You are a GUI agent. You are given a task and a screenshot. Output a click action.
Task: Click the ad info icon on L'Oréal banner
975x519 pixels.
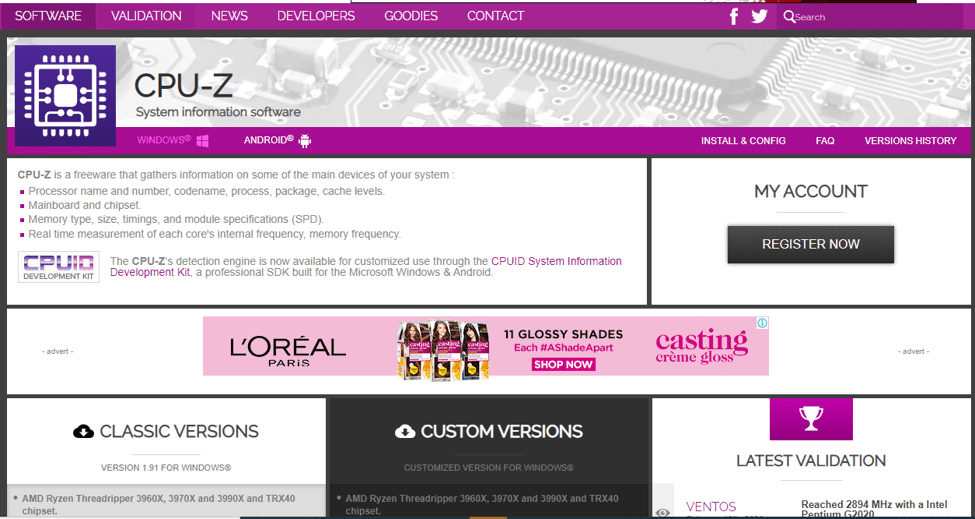click(x=762, y=323)
